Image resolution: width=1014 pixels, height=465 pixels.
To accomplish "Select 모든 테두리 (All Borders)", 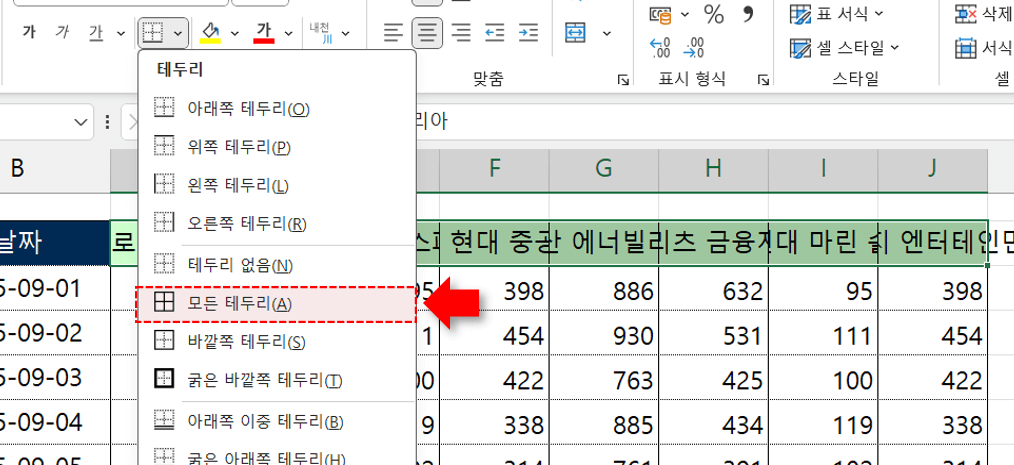I will (275, 304).
